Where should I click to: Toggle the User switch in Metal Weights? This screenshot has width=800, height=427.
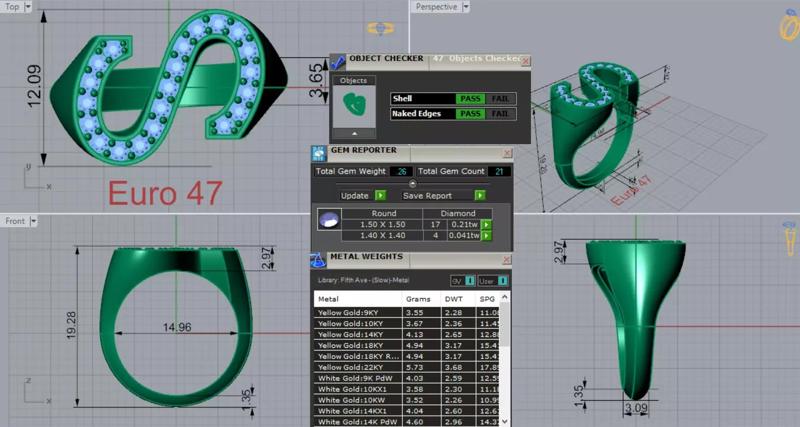pos(503,281)
